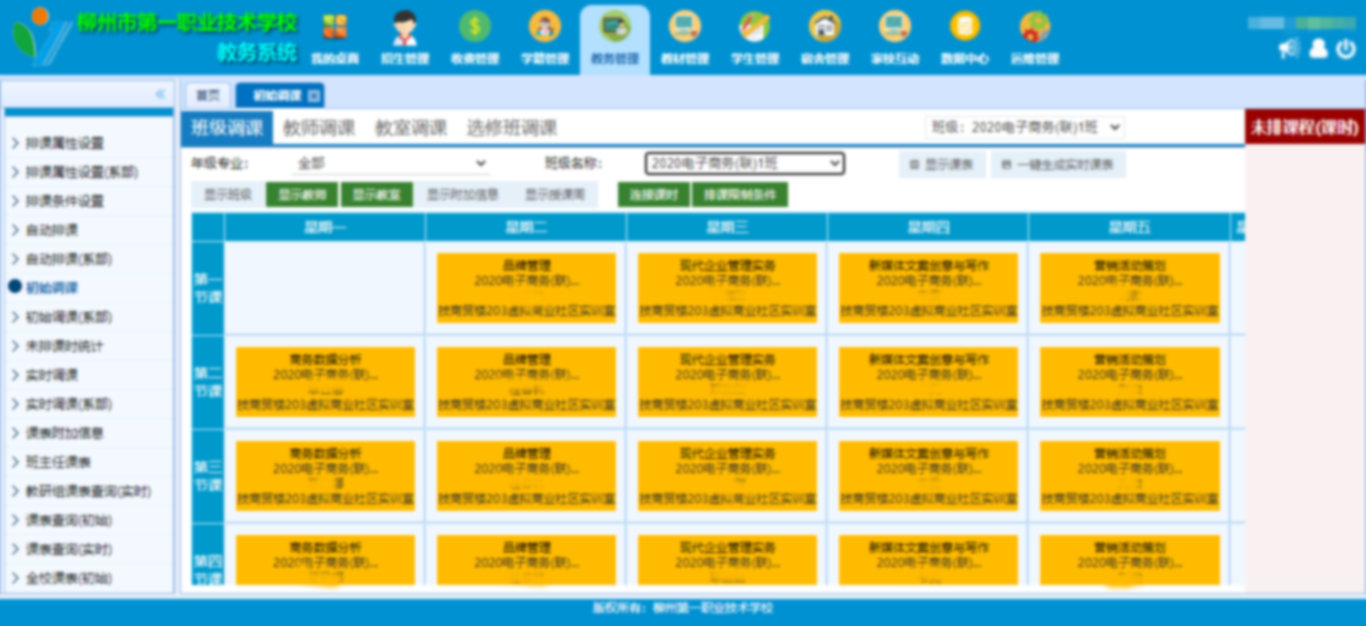The height and width of the screenshot is (626, 1366).
Task: Open 我的桌面 icon in top navigation
Action: pyautogui.click(x=334, y=38)
